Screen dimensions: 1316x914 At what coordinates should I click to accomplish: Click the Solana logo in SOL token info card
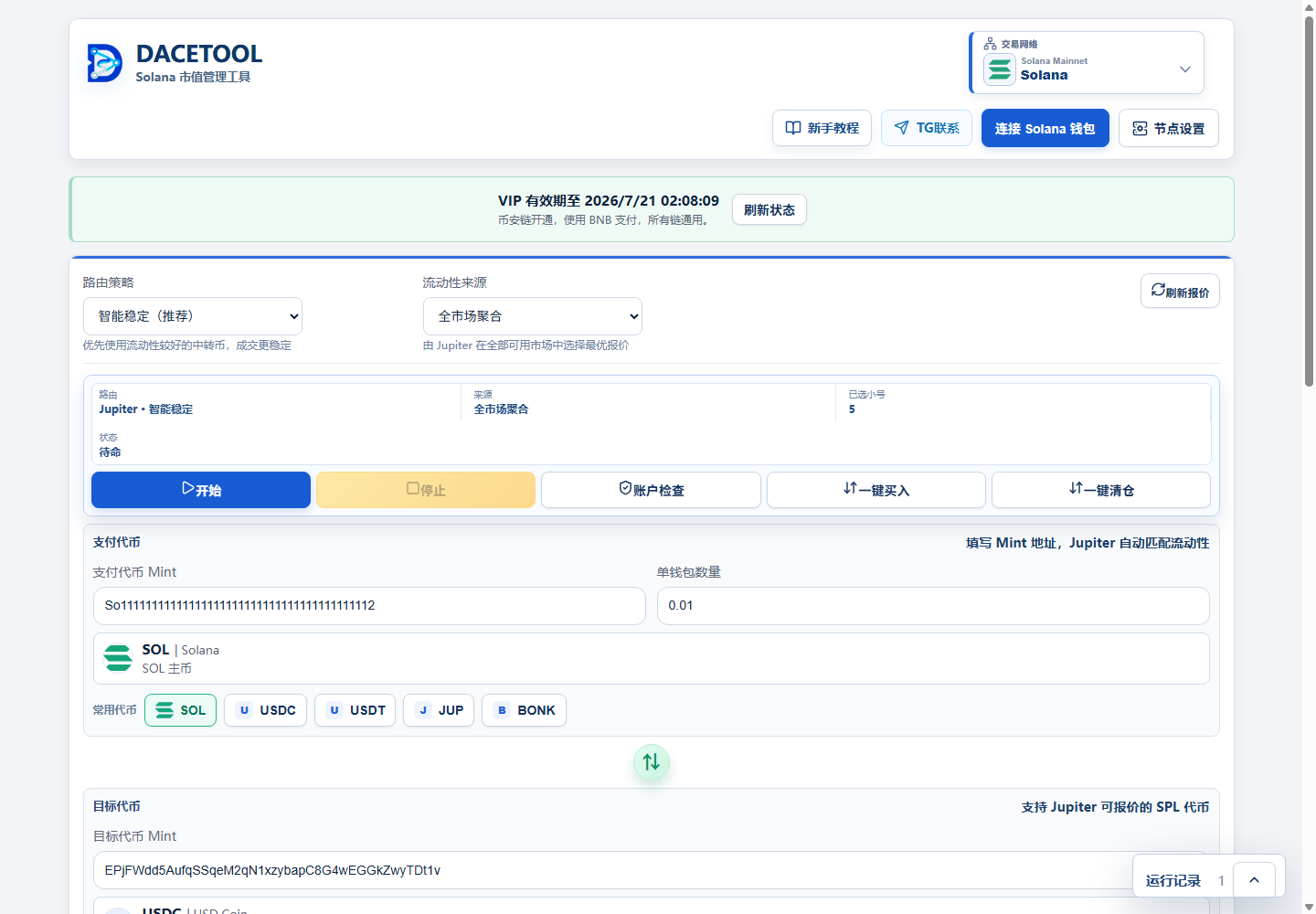coord(118,658)
